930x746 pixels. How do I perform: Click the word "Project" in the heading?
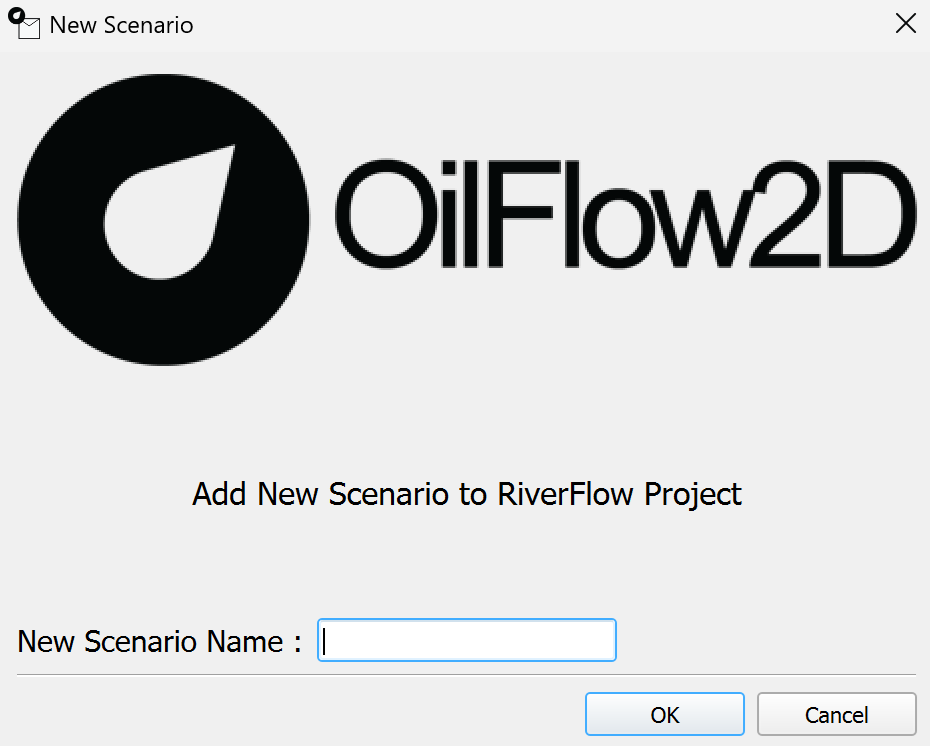pyautogui.click(x=693, y=494)
